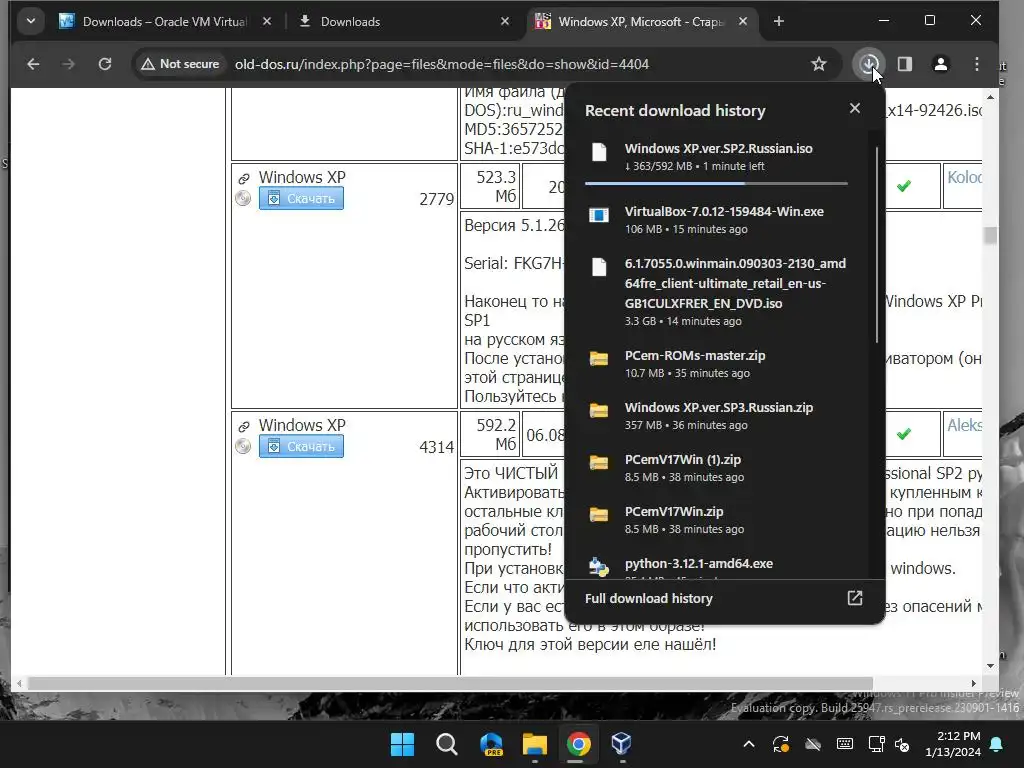Open the notification bell in taskbar

pyautogui.click(x=997, y=744)
